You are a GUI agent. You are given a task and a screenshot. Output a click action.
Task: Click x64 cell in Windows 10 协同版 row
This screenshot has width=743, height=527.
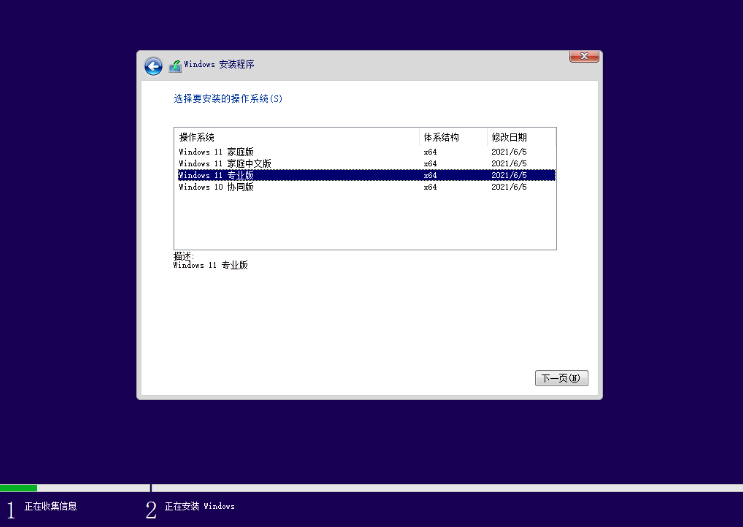coord(430,187)
